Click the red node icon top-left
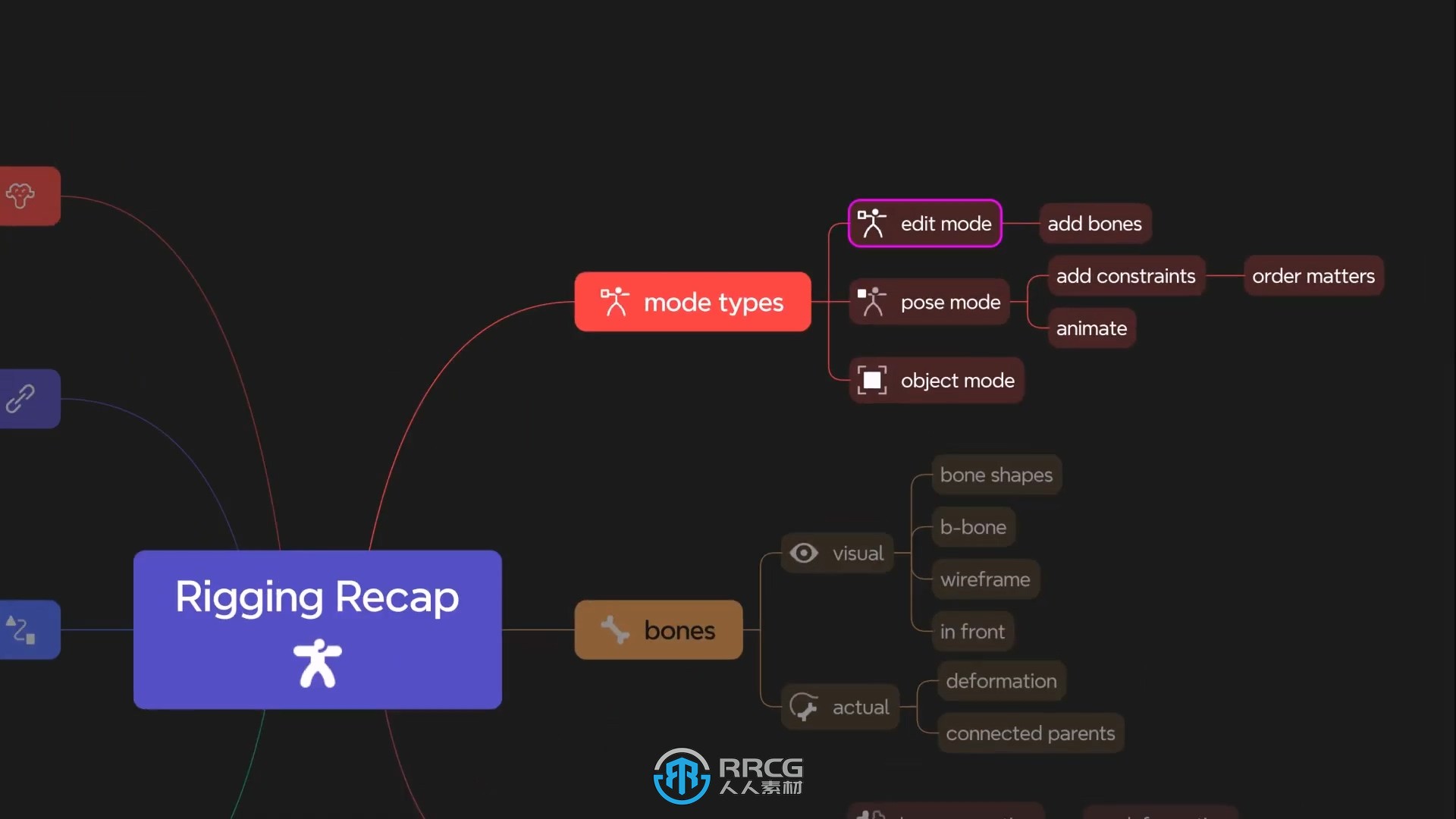The image size is (1456, 819). tap(27, 195)
